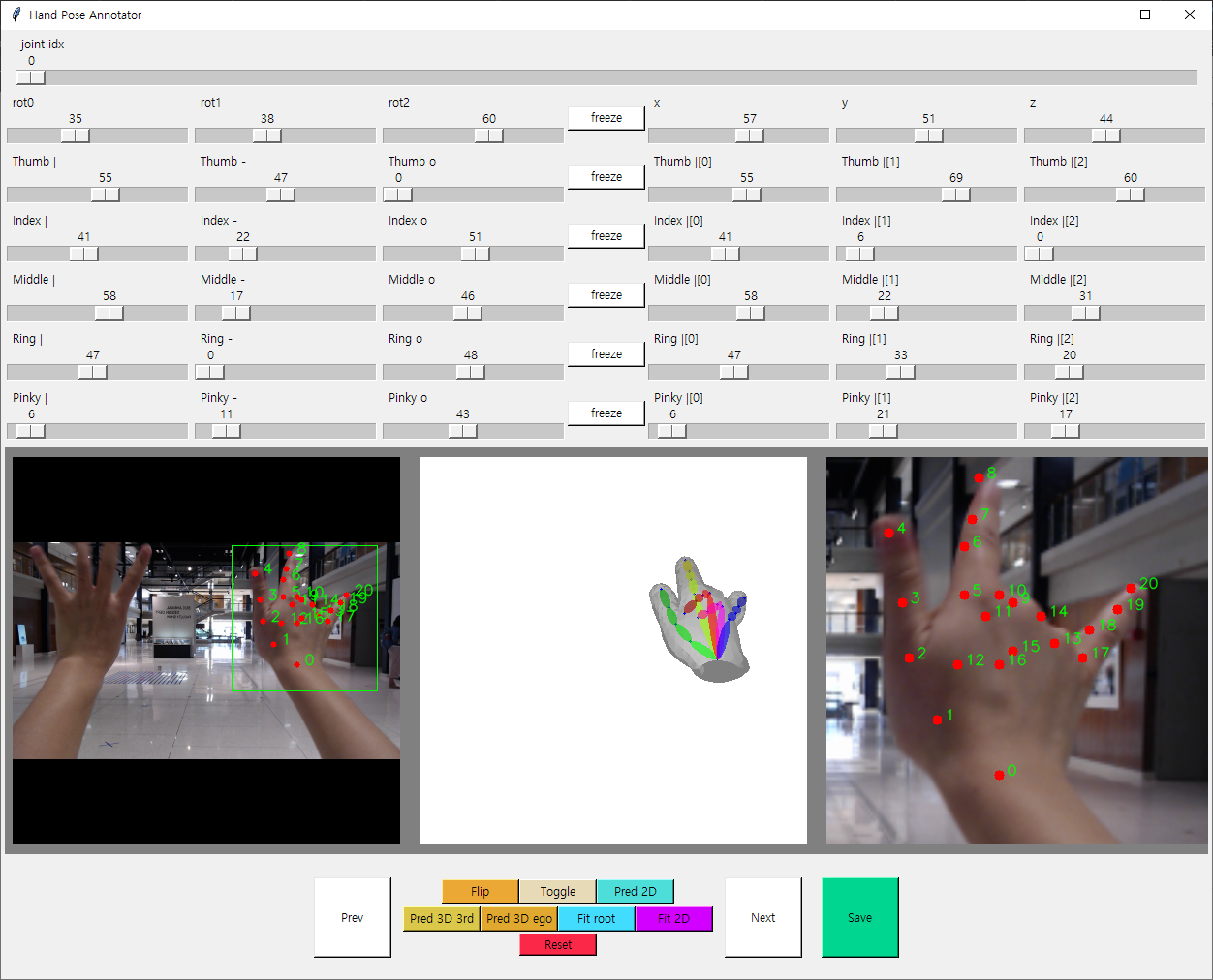The height and width of the screenshot is (980, 1213).
Task: Run Pred 3D 3rd prediction
Action: click(442, 918)
